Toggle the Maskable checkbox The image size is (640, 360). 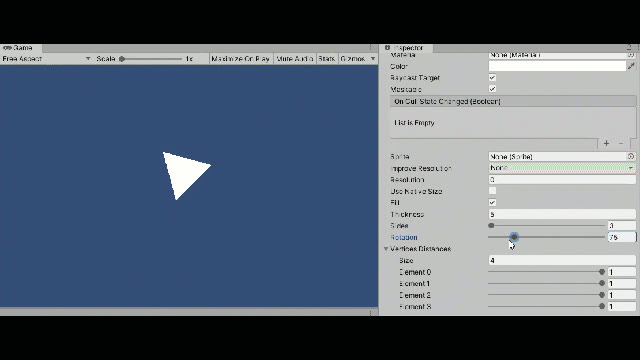pyautogui.click(x=492, y=89)
